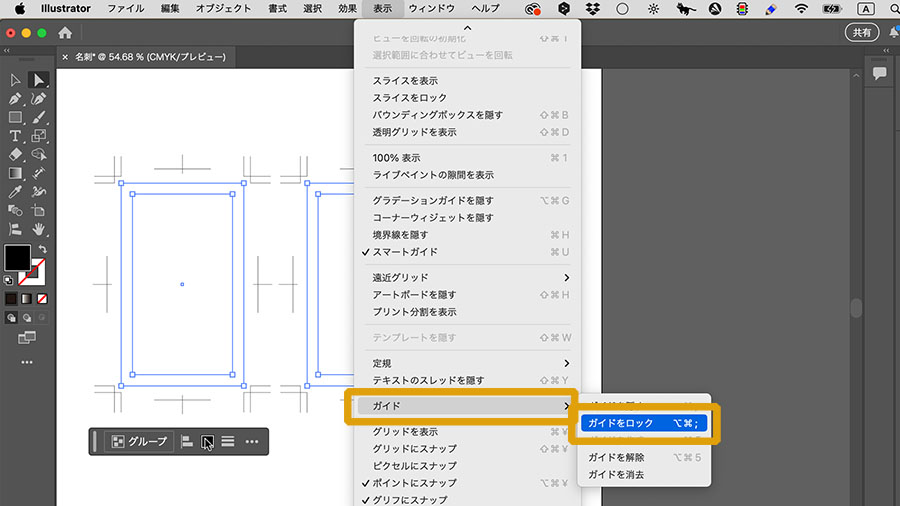Choose バウンディングボックスを隠す

pyautogui.click(x=467, y=115)
